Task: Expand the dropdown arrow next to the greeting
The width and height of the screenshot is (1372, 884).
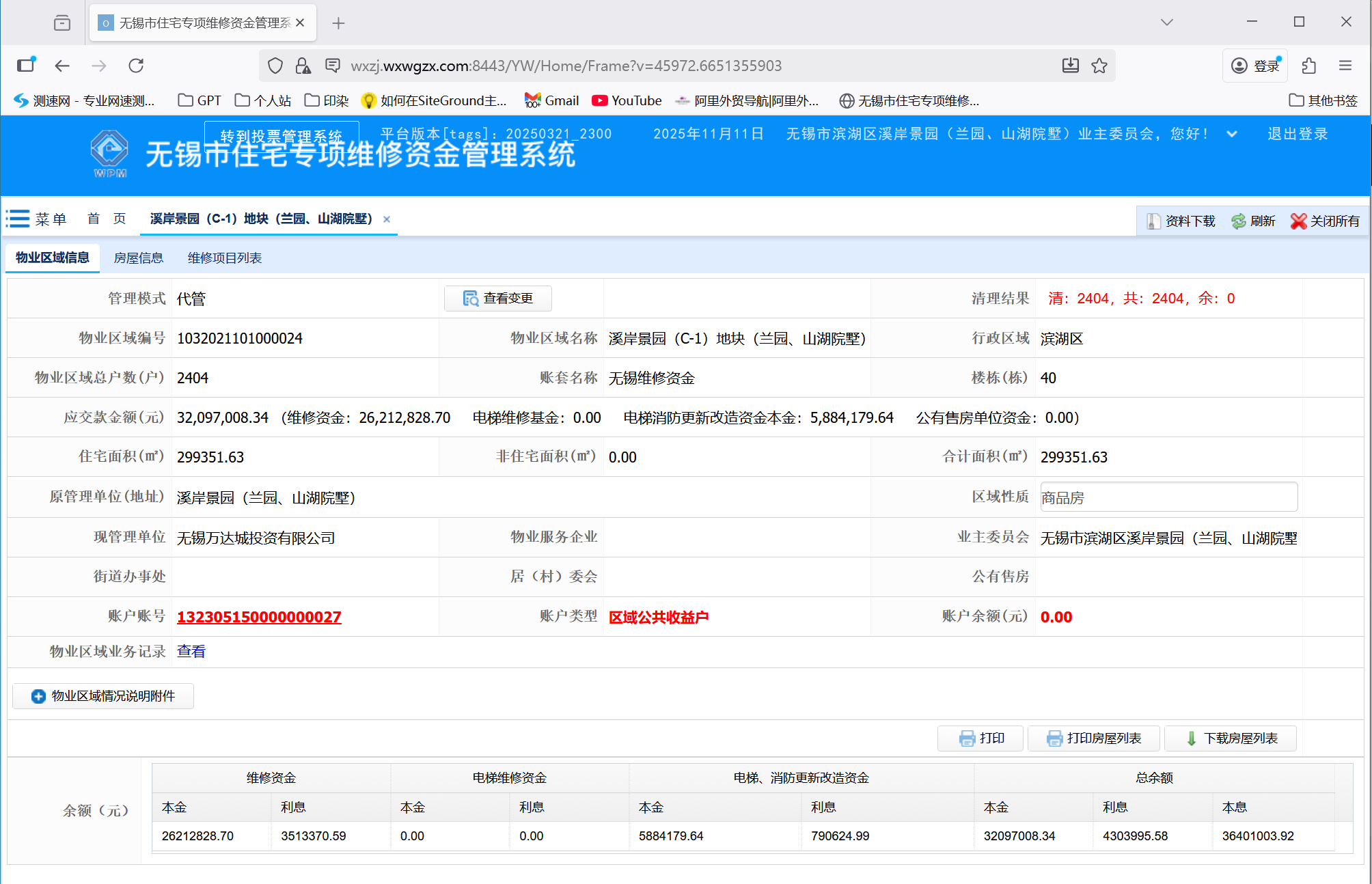Action: (x=1232, y=134)
